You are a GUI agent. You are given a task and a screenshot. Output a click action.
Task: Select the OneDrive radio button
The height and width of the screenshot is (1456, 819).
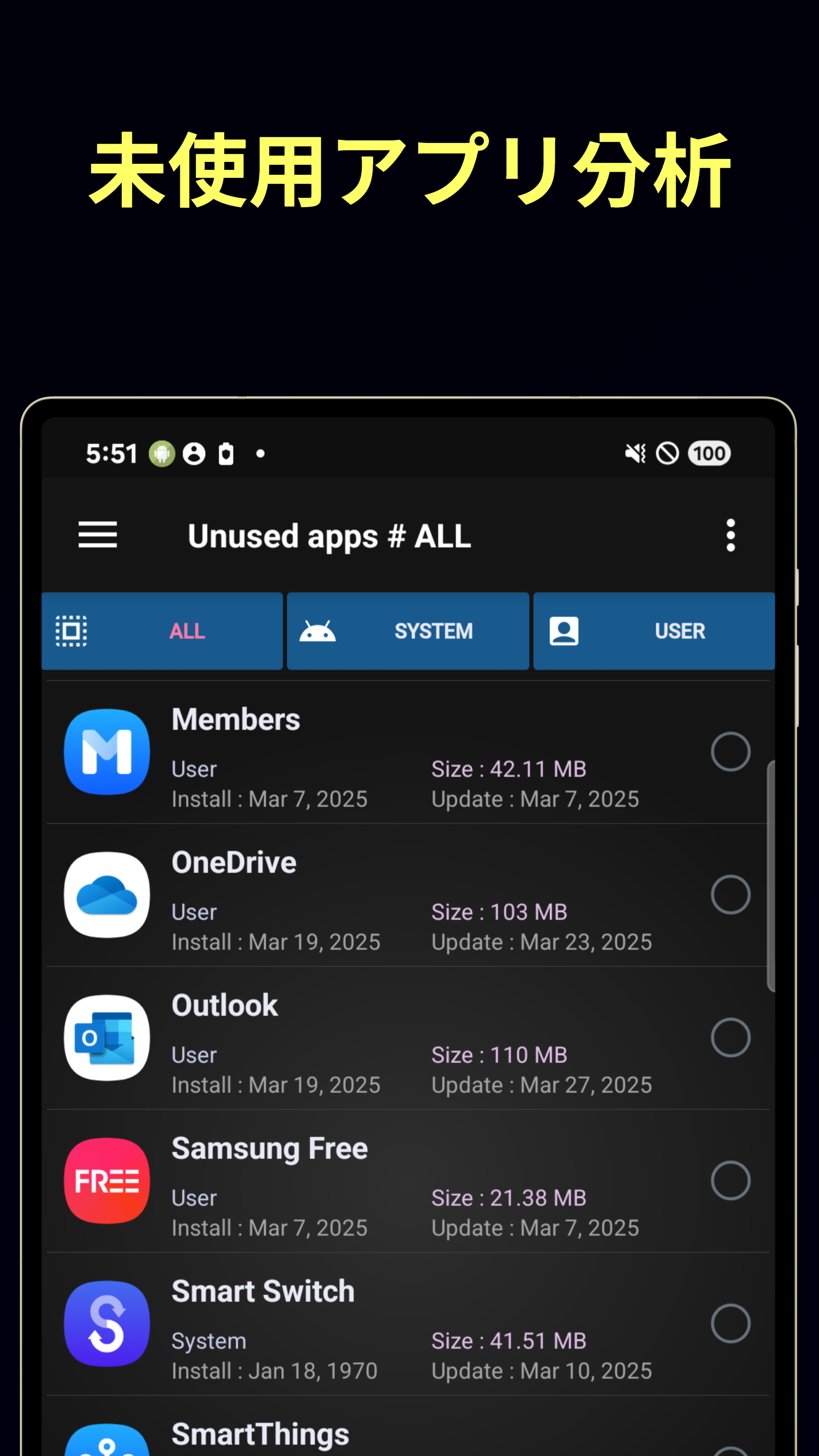point(730,895)
